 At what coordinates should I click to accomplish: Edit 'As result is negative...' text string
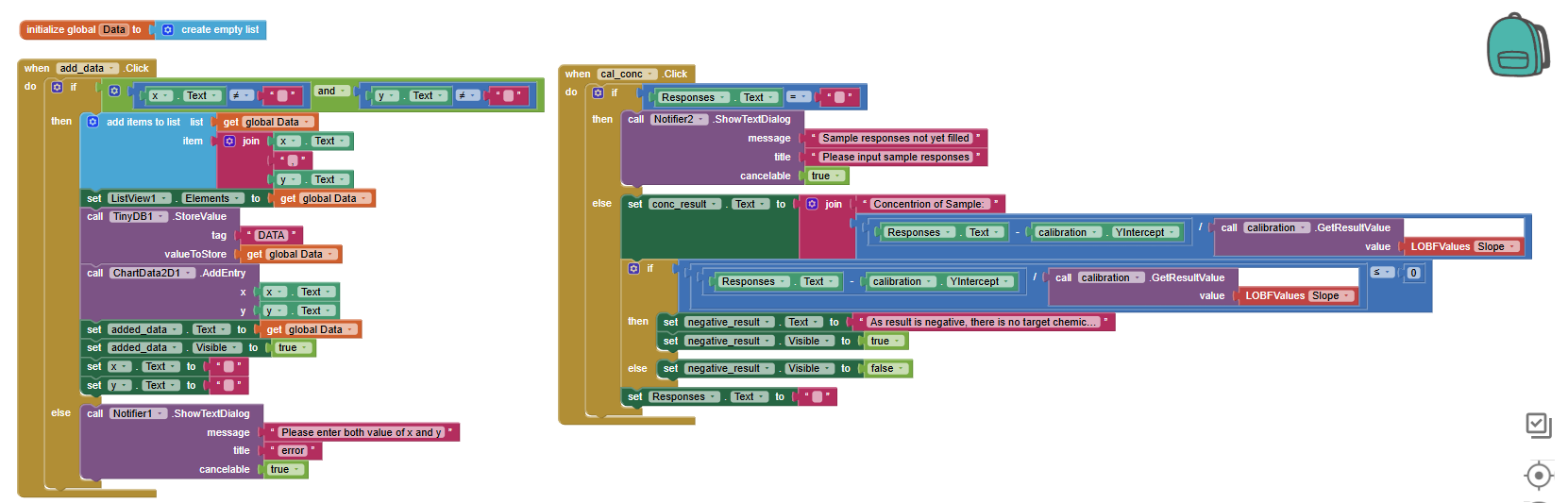(x=983, y=322)
